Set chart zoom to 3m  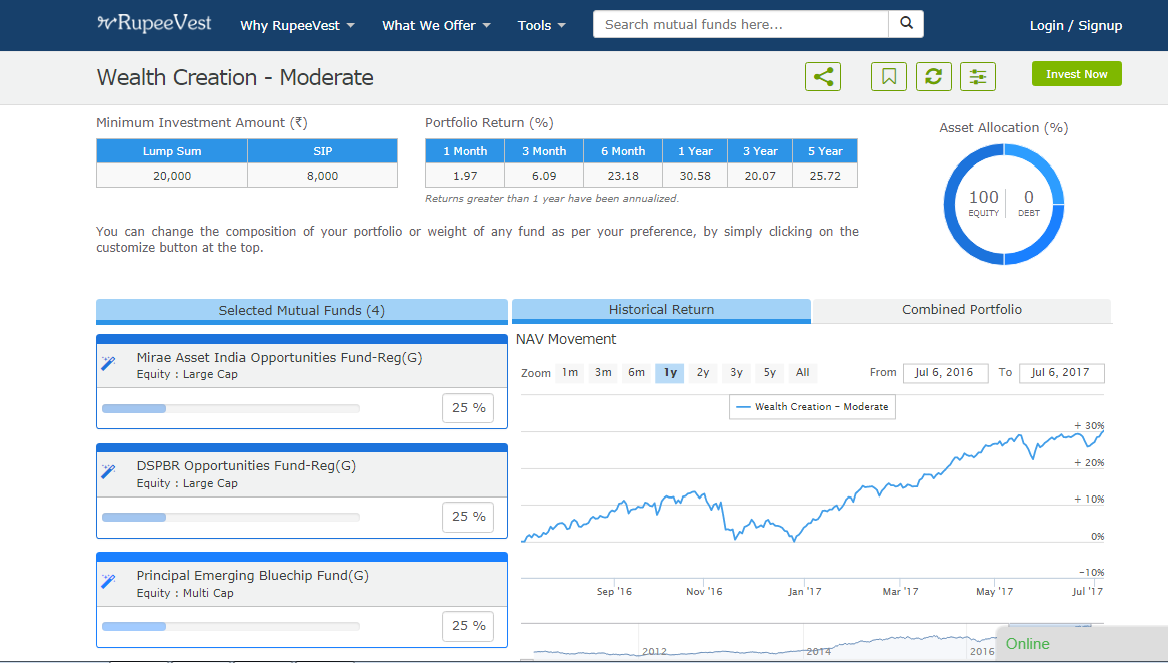(x=603, y=372)
